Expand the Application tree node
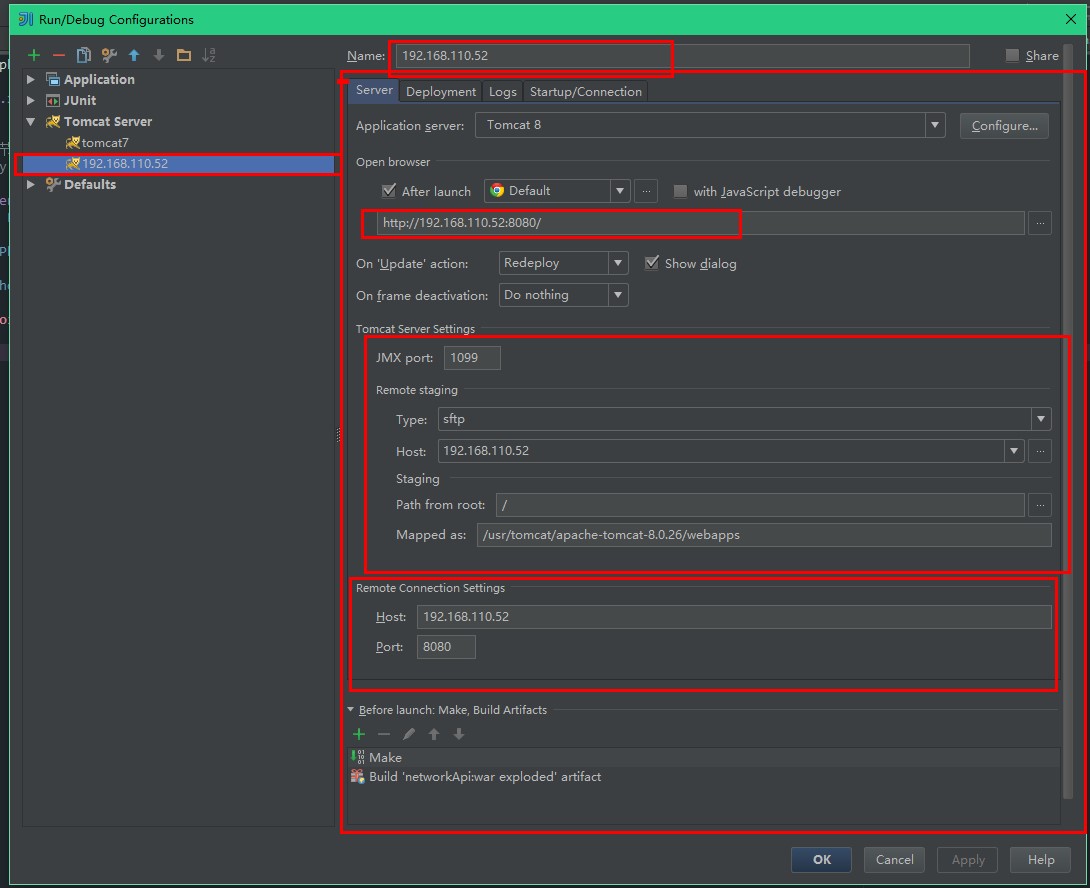This screenshot has height=888, width=1090. coord(31,79)
